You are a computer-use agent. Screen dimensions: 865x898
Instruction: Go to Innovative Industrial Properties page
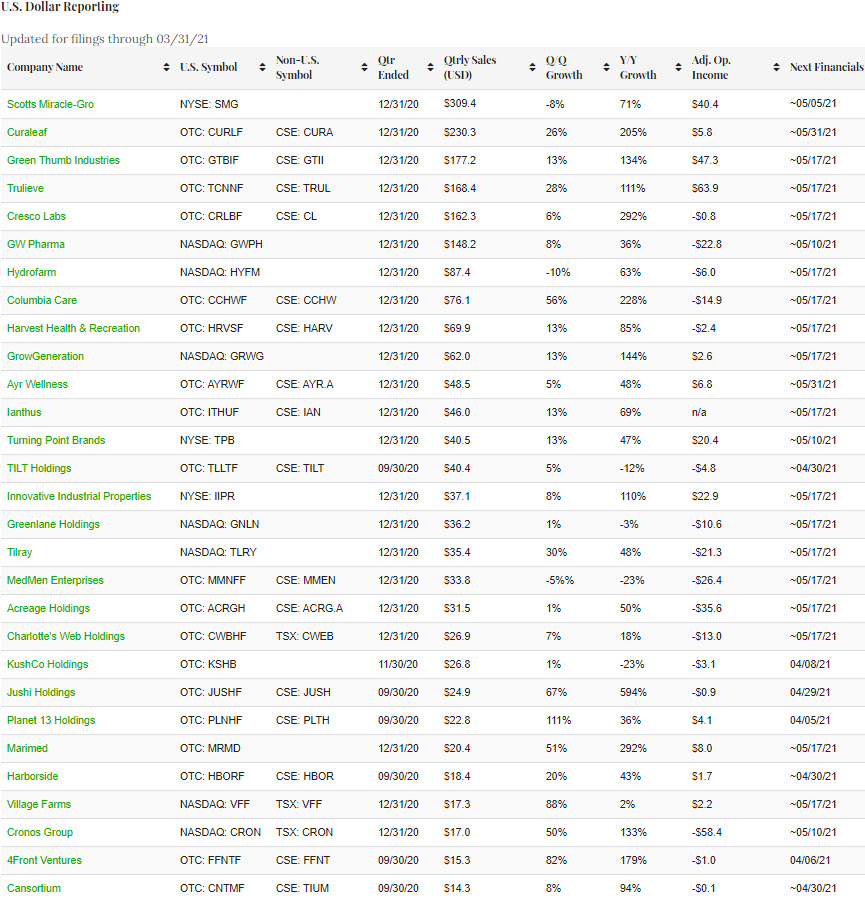(x=79, y=496)
